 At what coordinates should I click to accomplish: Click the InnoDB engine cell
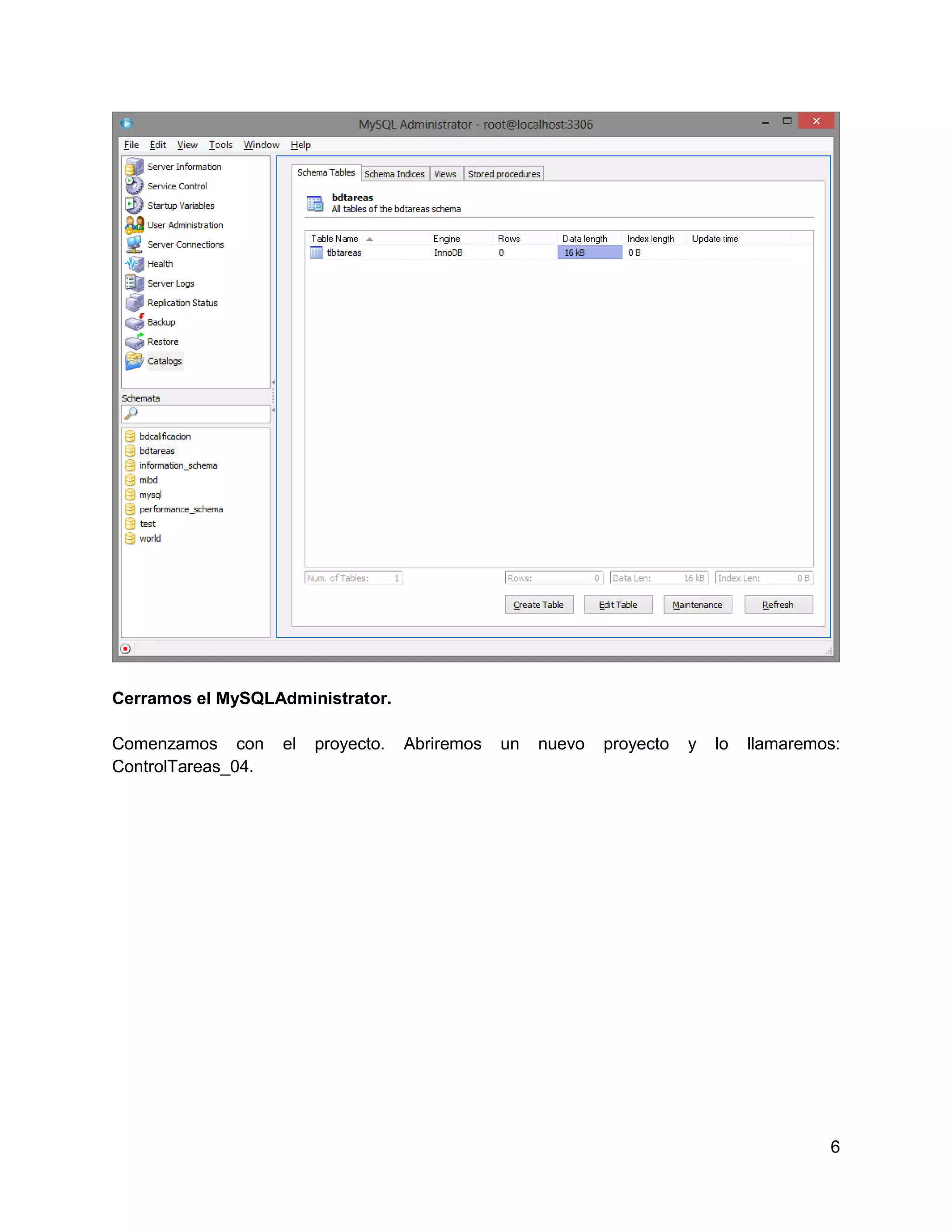coord(449,253)
